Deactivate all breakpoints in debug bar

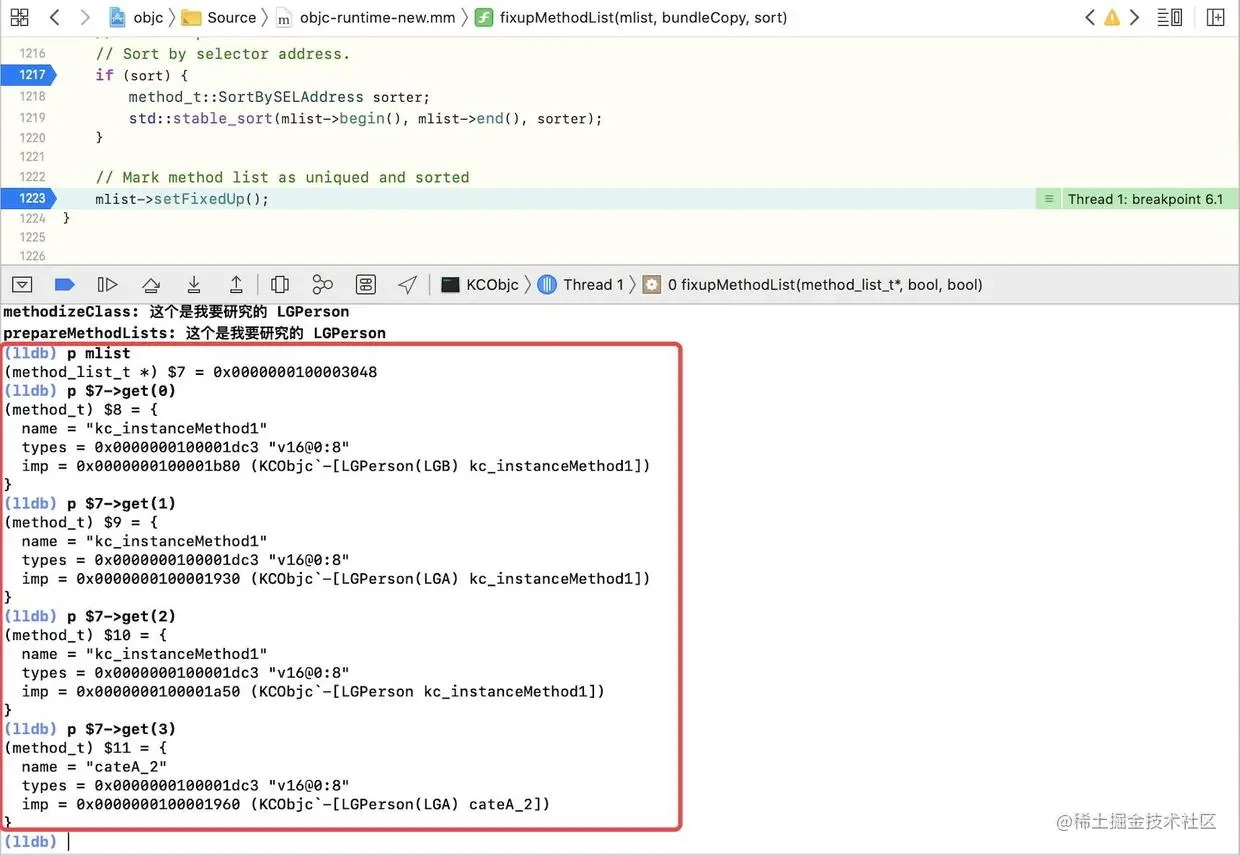[64, 285]
